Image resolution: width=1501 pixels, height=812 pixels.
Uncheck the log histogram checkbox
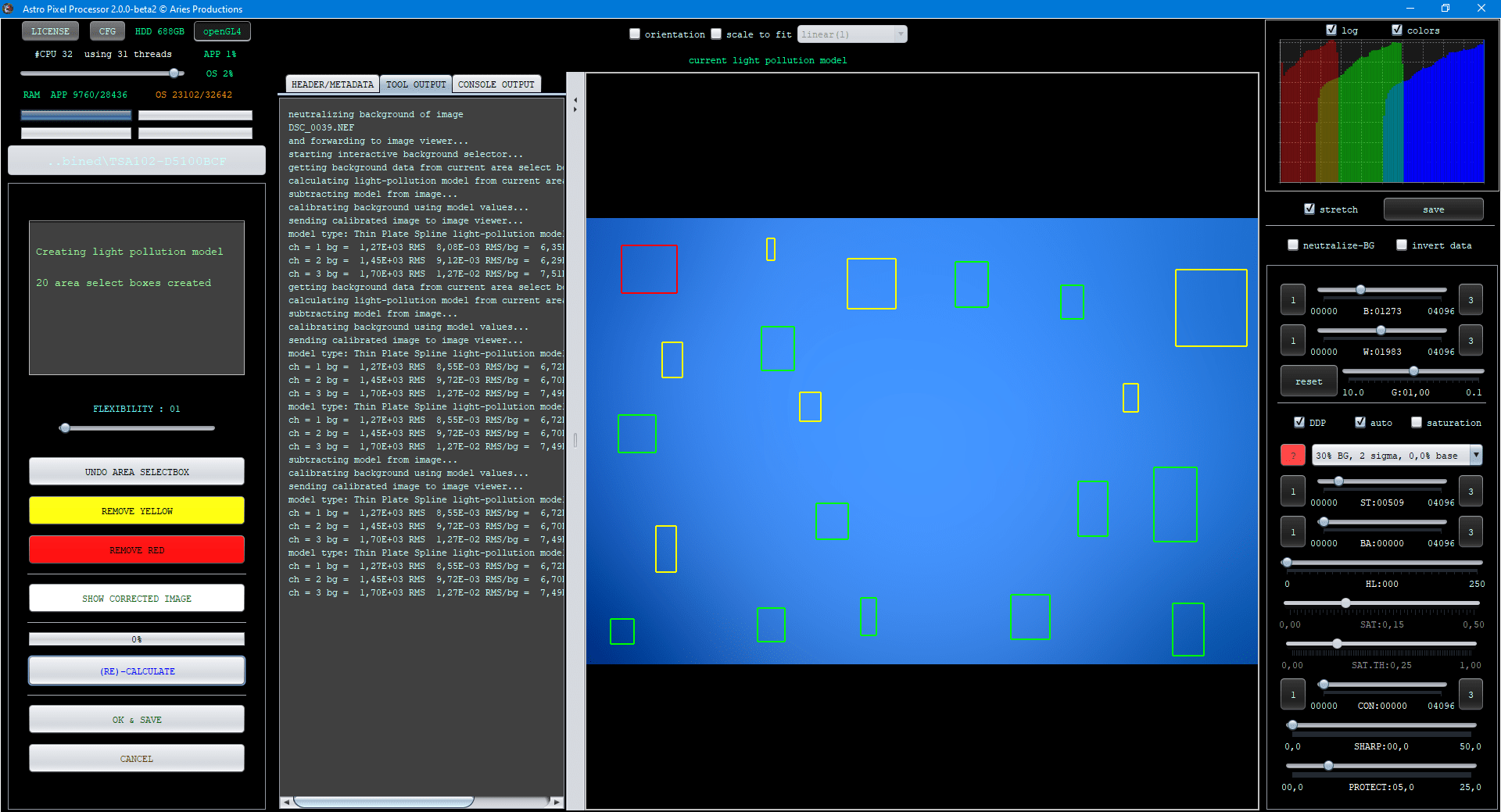click(x=1331, y=30)
